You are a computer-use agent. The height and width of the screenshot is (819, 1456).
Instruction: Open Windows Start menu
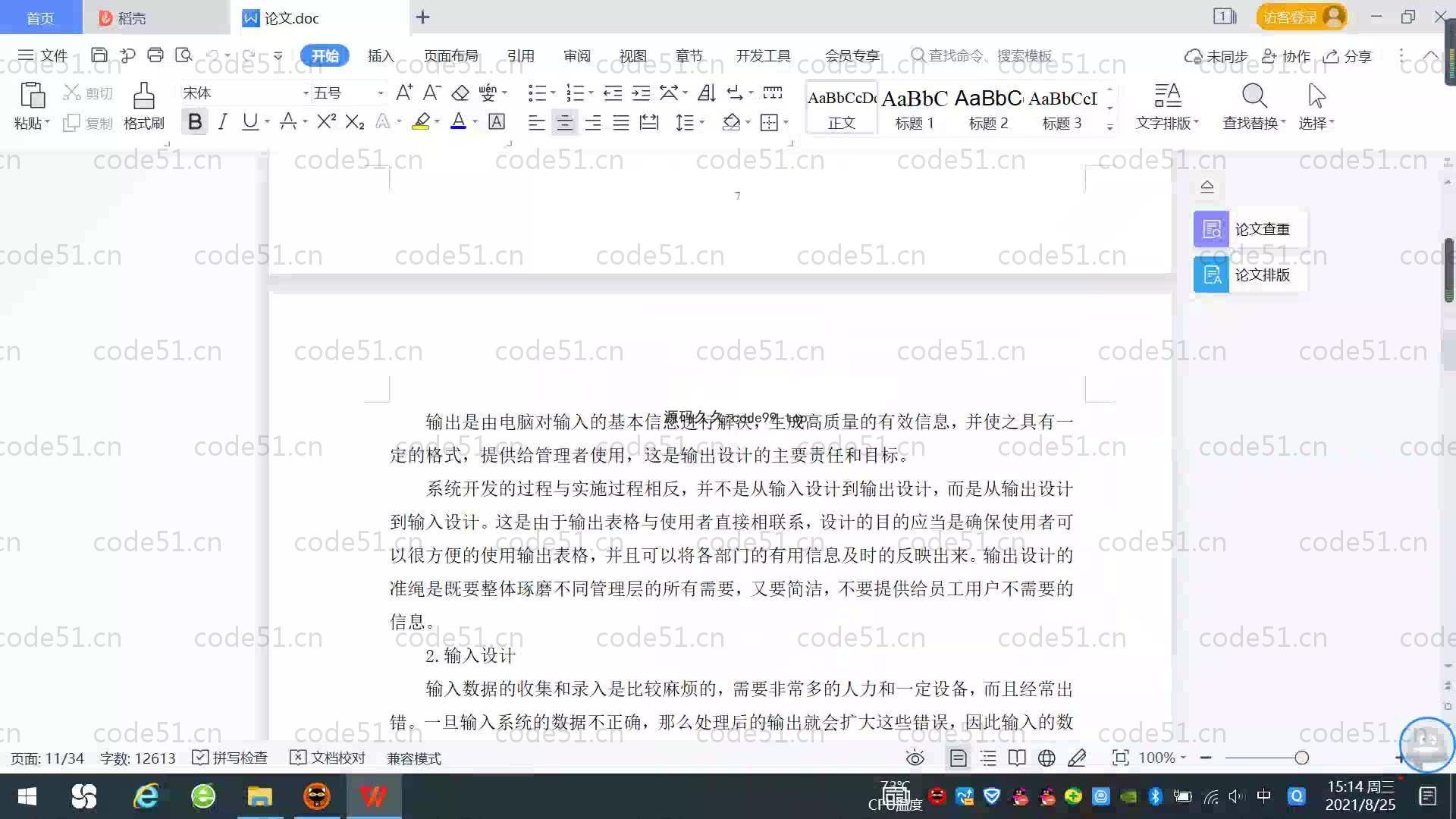point(27,796)
